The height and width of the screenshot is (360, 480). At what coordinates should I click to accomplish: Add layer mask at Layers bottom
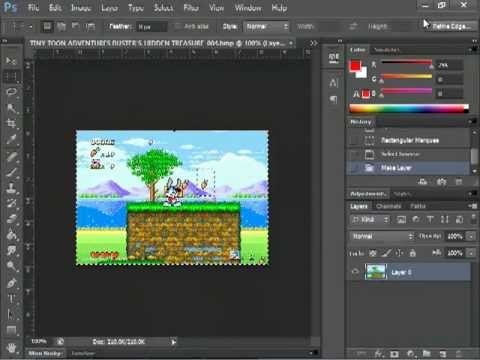(x=394, y=354)
